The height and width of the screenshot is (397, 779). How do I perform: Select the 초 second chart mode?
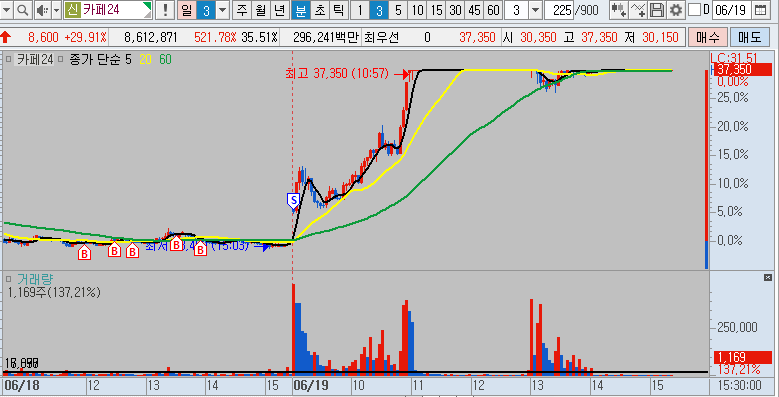(319, 10)
